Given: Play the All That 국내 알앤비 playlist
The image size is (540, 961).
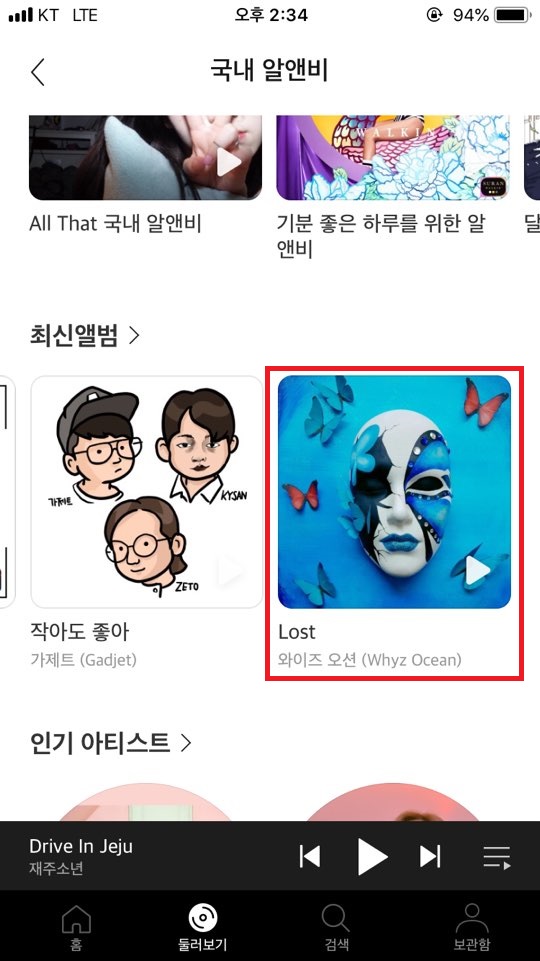Looking at the screenshot, I should (229, 163).
